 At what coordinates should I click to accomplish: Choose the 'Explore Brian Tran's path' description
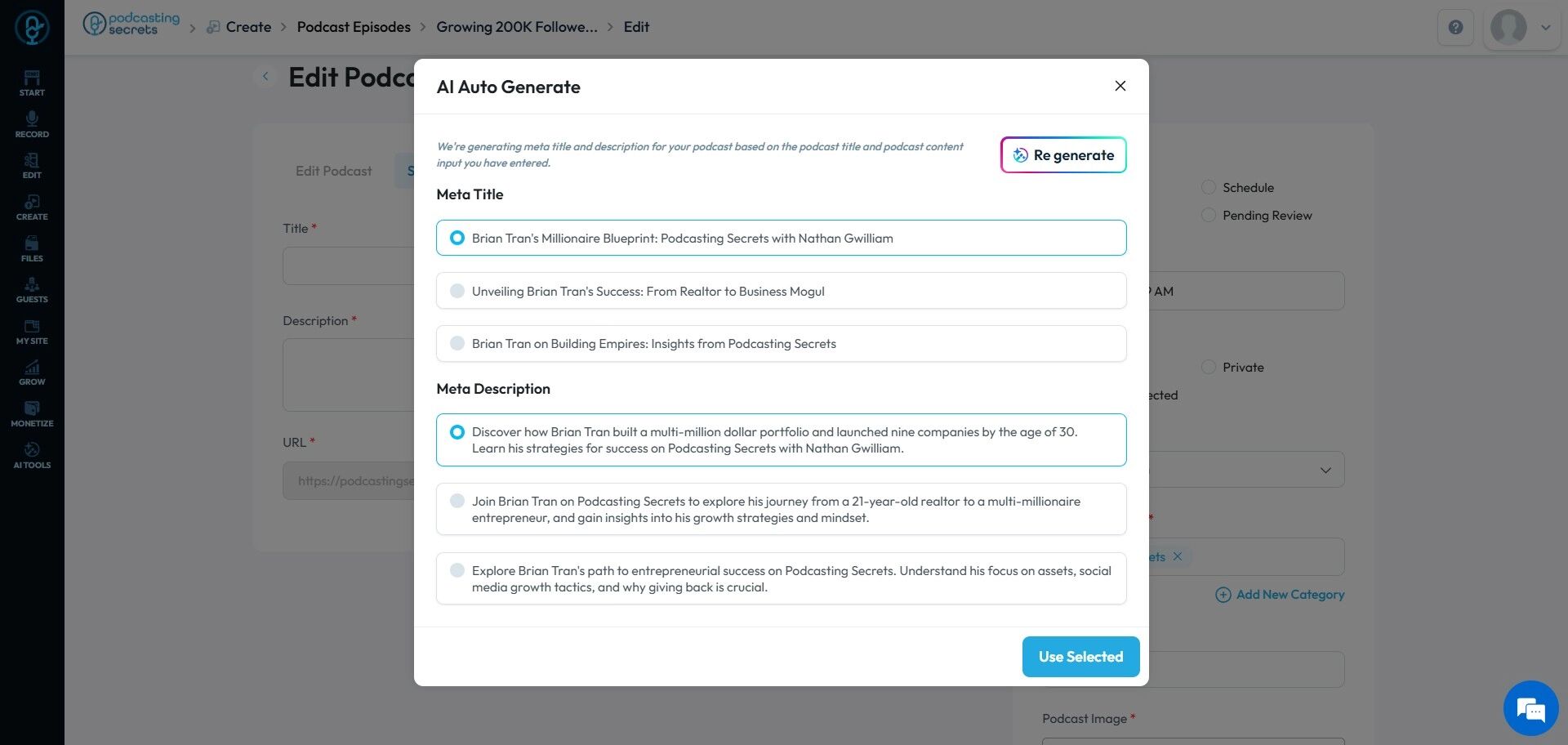tap(457, 570)
